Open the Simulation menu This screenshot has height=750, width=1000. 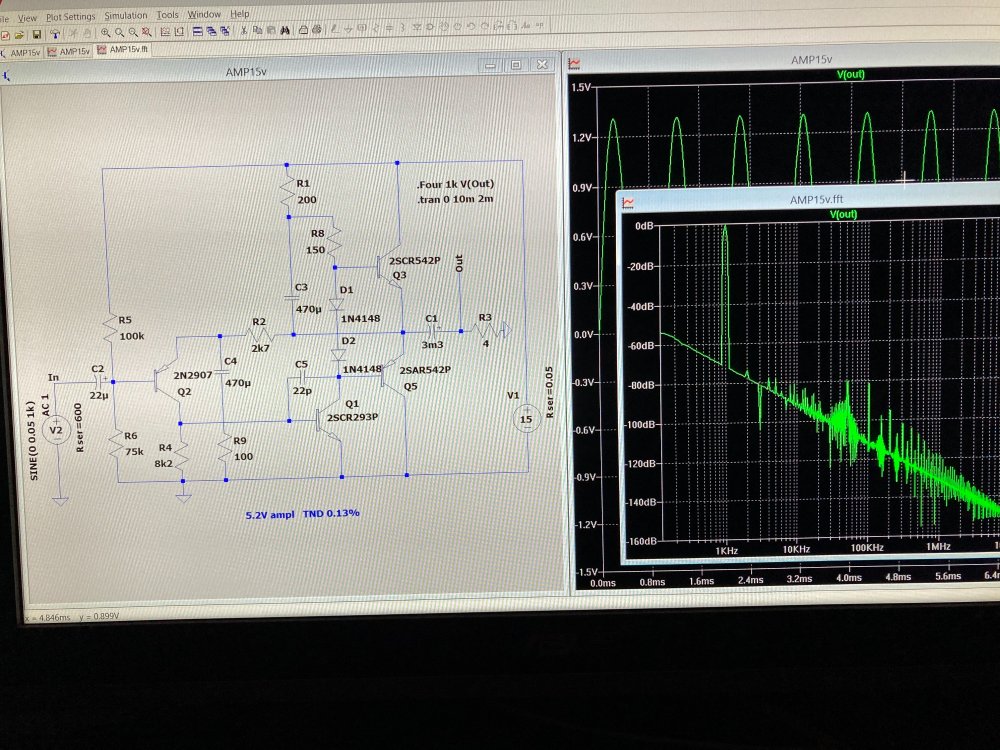pos(126,16)
